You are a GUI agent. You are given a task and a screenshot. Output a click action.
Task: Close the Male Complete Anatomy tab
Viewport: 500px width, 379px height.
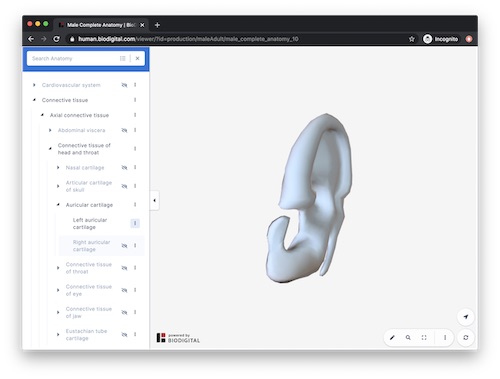[142, 25]
